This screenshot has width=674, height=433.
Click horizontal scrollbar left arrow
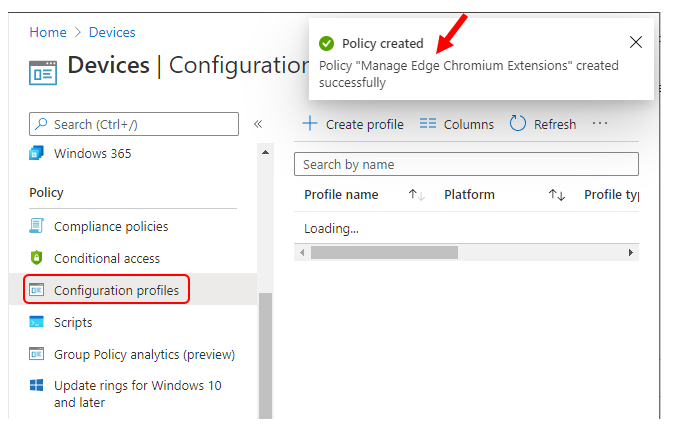coord(302,252)
